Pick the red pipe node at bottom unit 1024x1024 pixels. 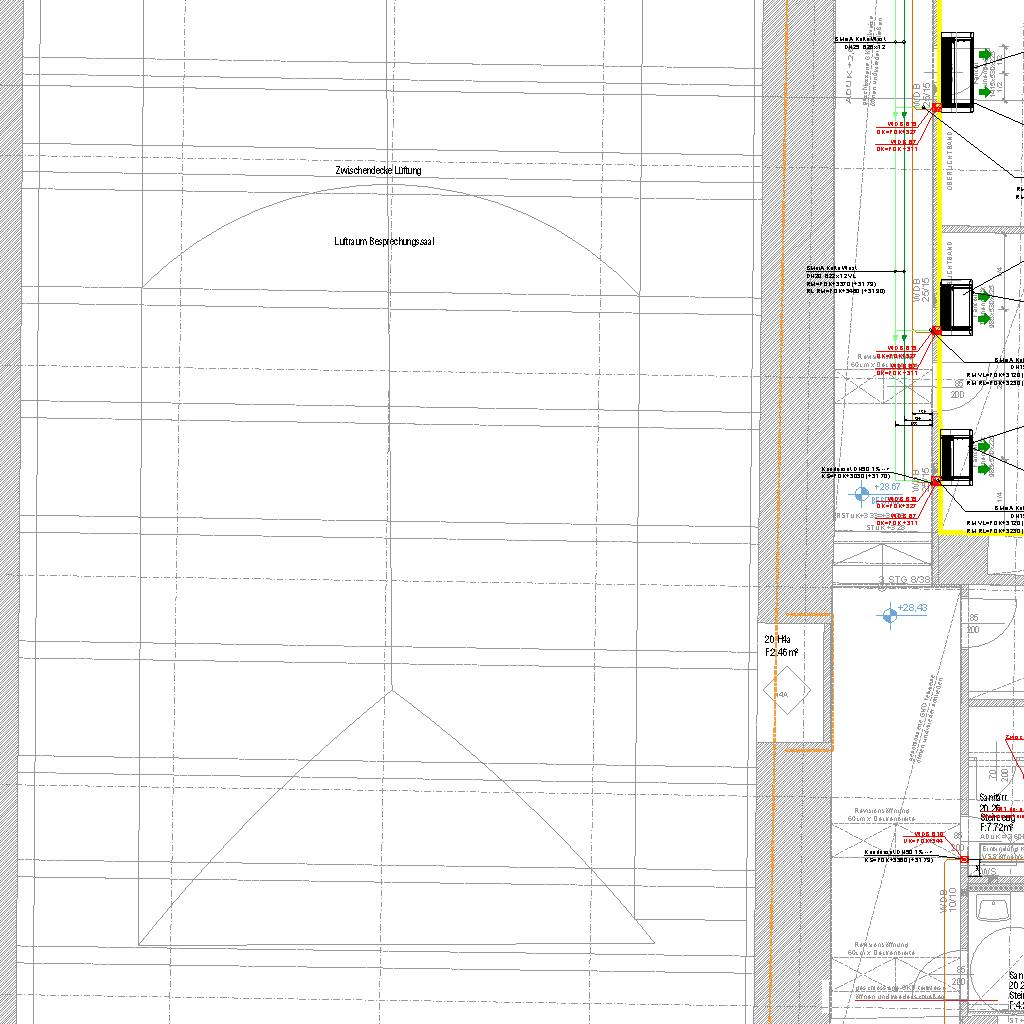(x=937, y=481)
